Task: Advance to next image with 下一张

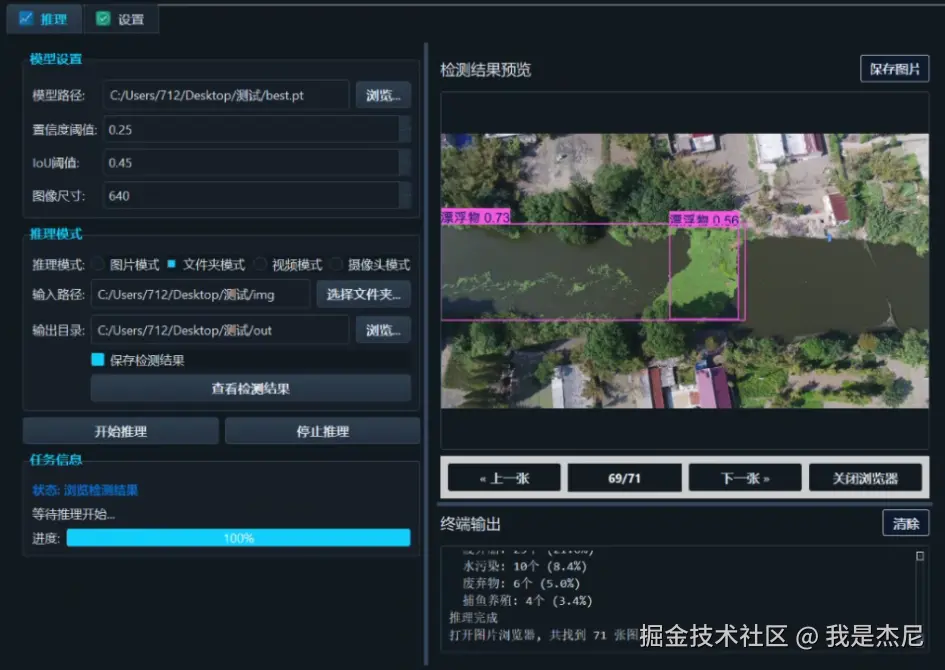Action: click(744, 477)
